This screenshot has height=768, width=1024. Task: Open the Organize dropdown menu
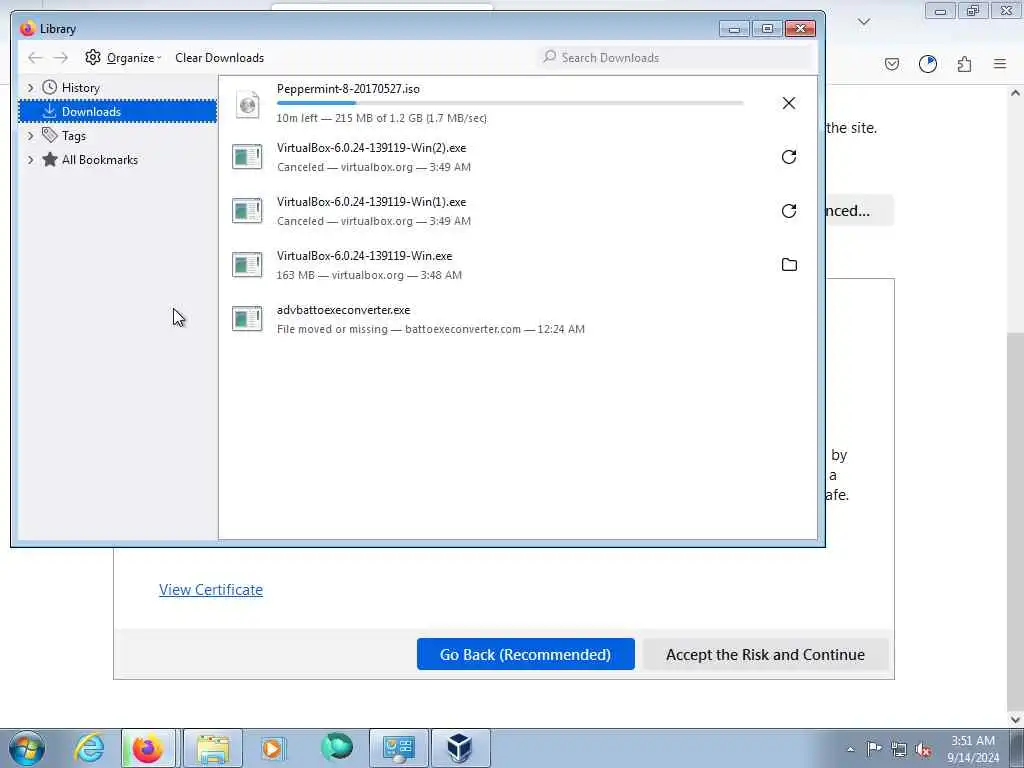click(x=134, y=58)
